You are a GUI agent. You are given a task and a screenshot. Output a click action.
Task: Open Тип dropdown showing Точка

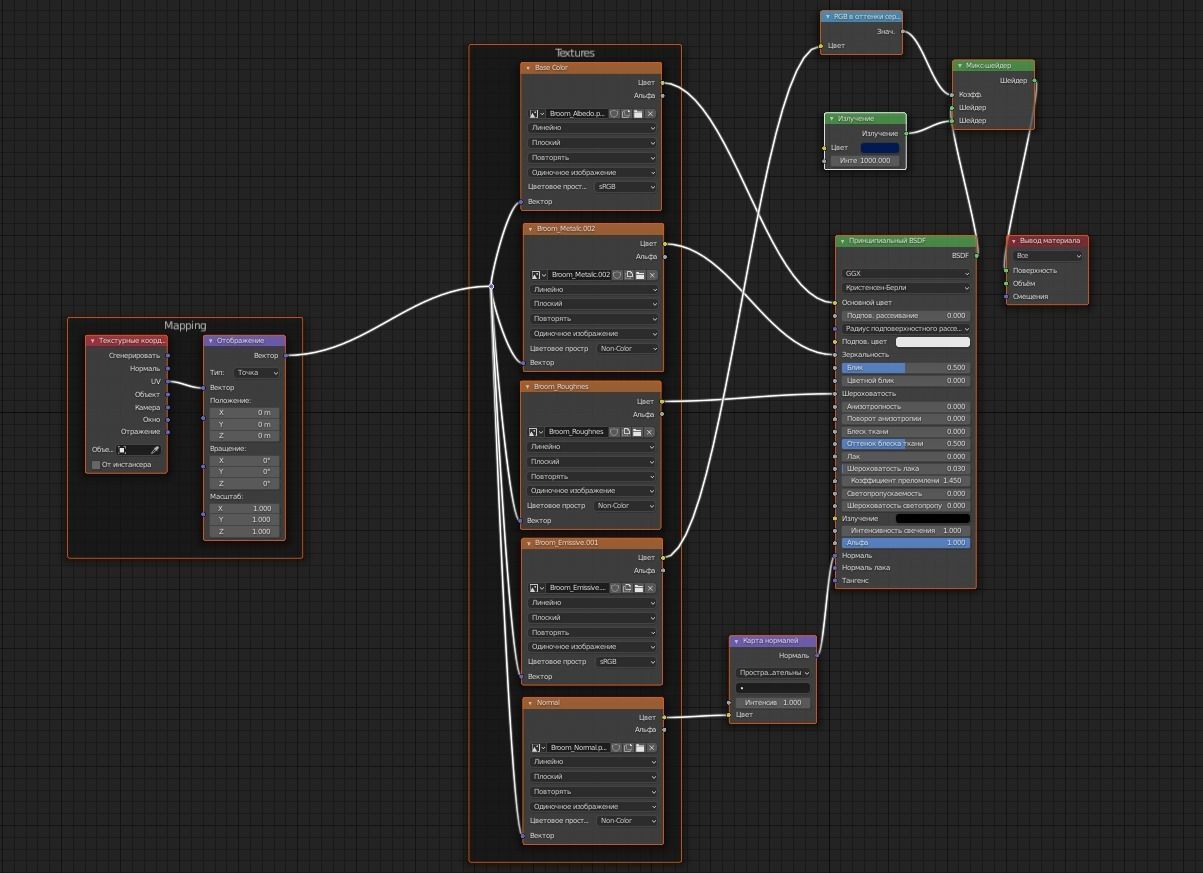click(x=257, y=373)
